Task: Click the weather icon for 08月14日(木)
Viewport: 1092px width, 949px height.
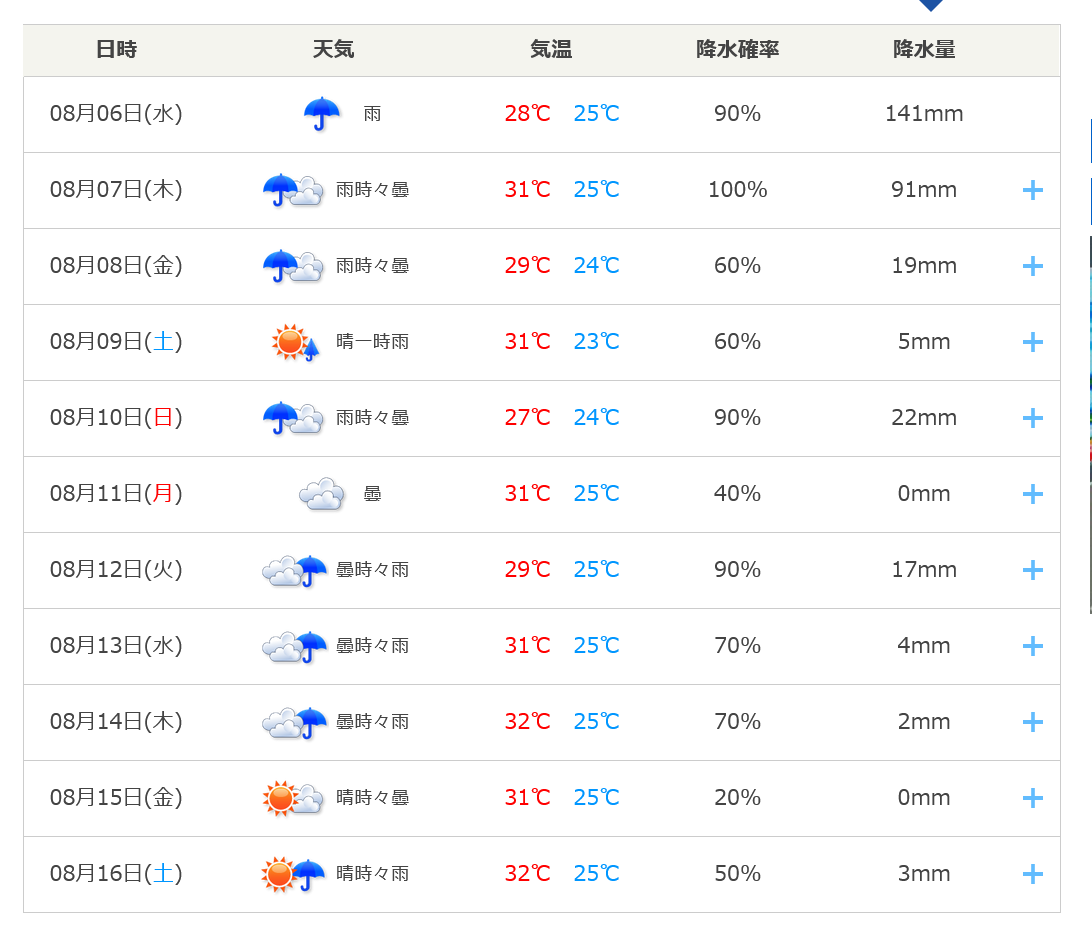Action: click(x=295, y=722)
